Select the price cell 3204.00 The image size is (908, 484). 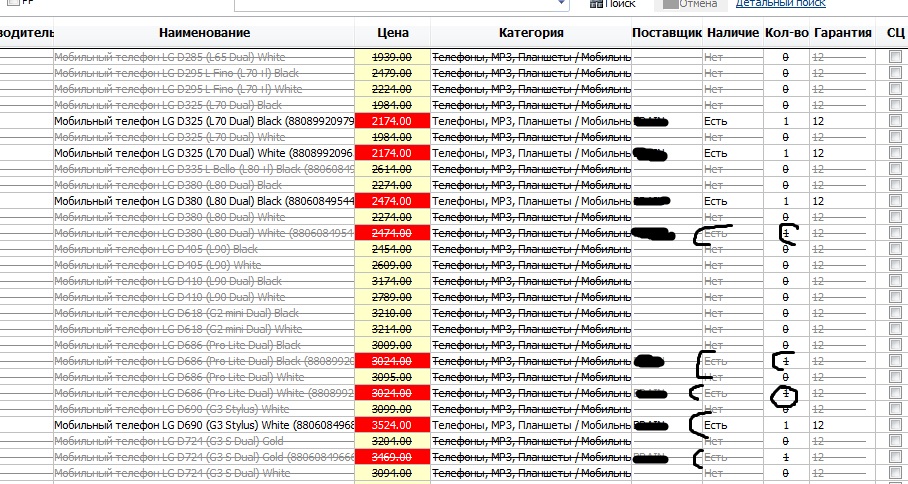tap(393, 441)
